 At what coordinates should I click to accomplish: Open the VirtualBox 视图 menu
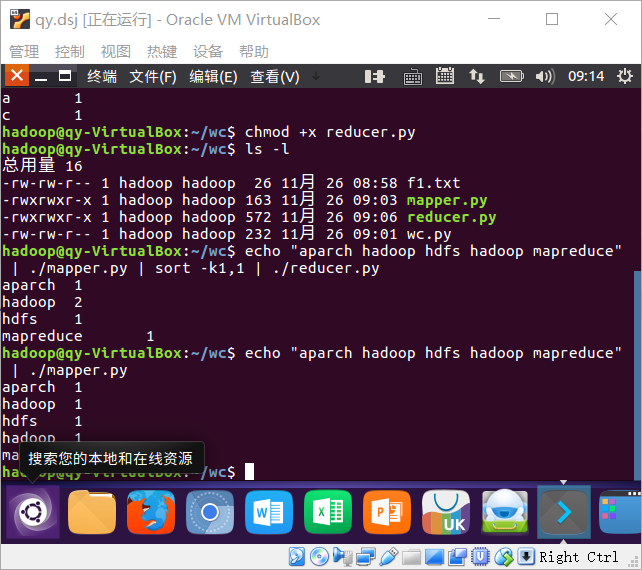(x=115, y=52)
